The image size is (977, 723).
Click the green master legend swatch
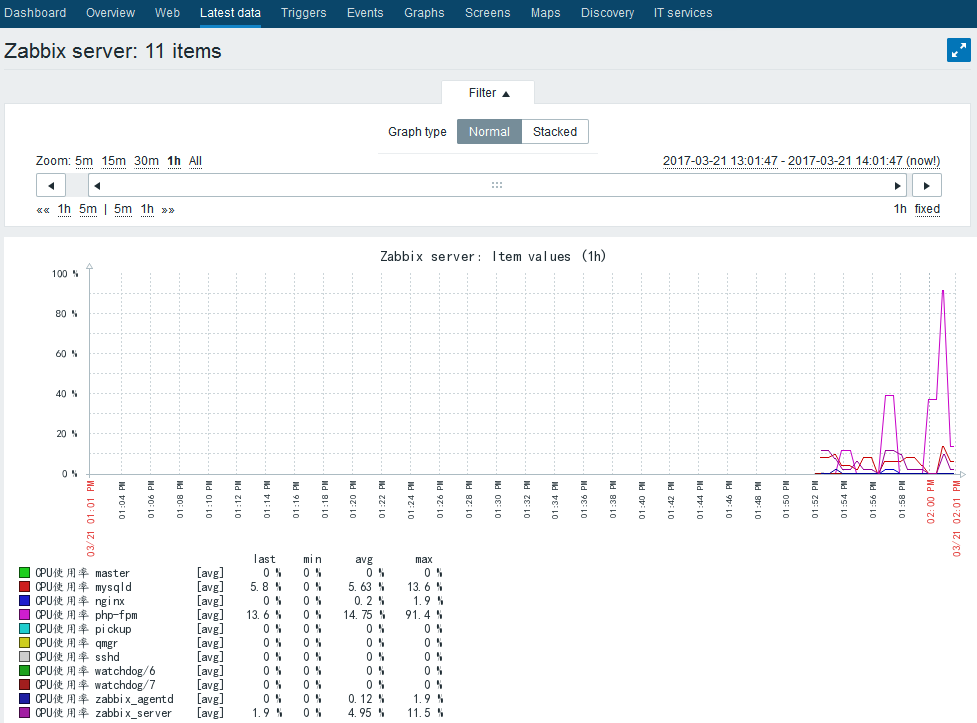tap(24, 572)
